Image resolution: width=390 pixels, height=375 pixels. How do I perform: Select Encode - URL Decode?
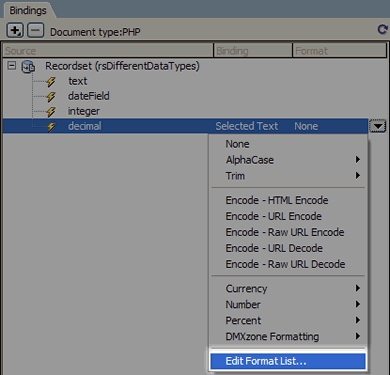point(288,248)
